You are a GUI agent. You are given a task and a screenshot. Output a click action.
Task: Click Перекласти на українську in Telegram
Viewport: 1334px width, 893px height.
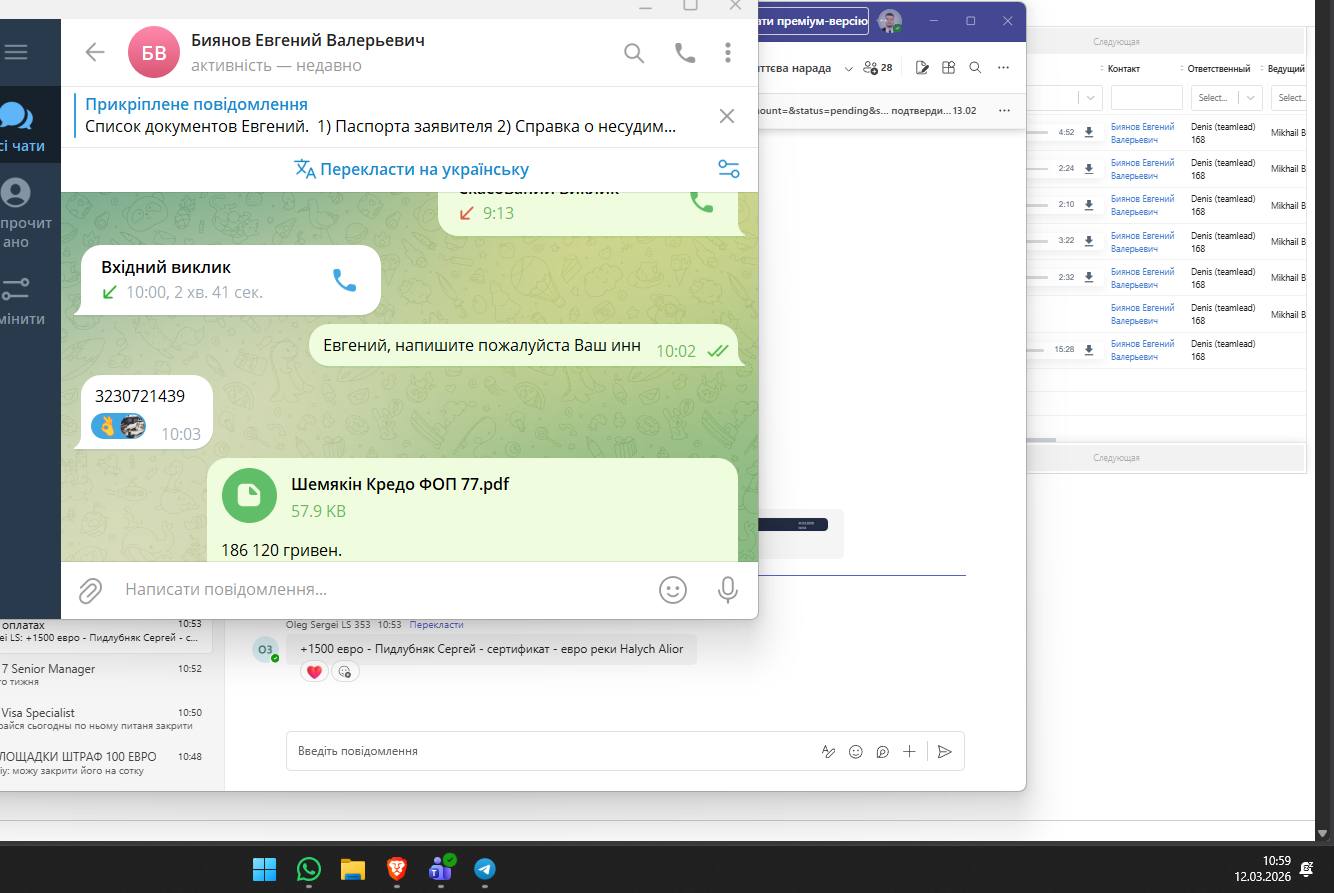(x=412, y=169)
